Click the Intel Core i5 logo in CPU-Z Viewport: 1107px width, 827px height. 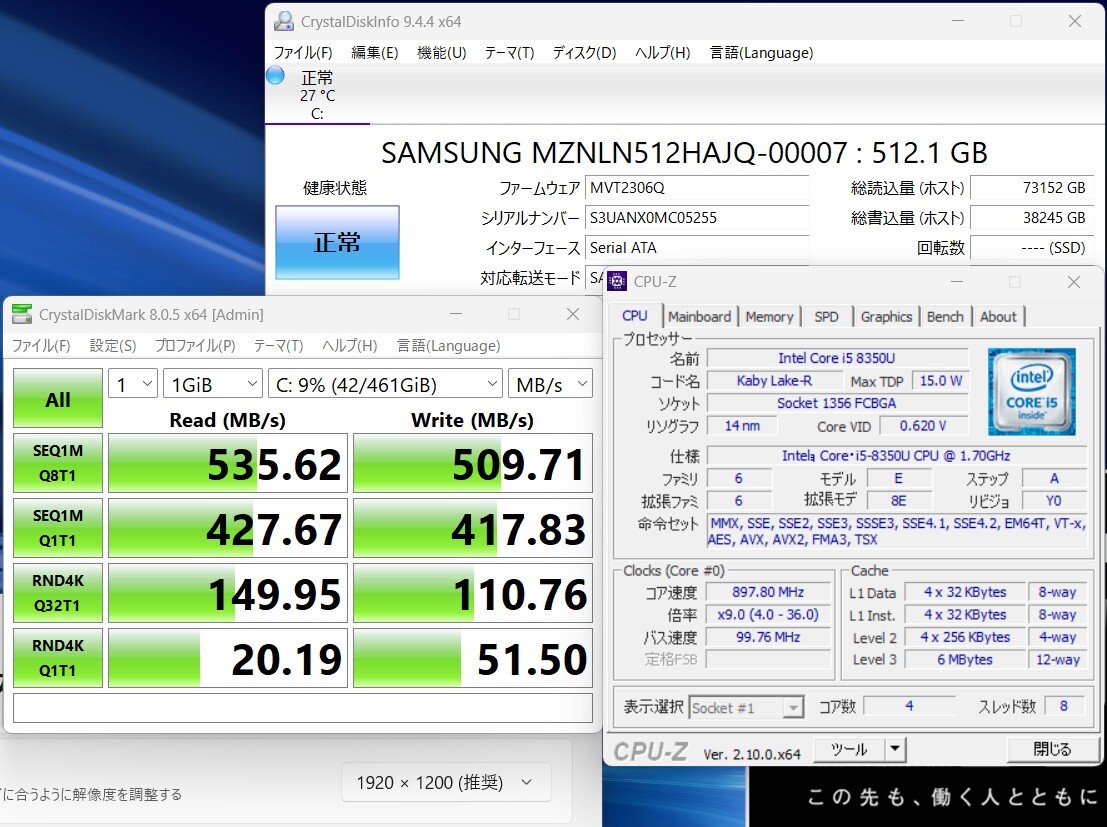tap(1031, 391)
